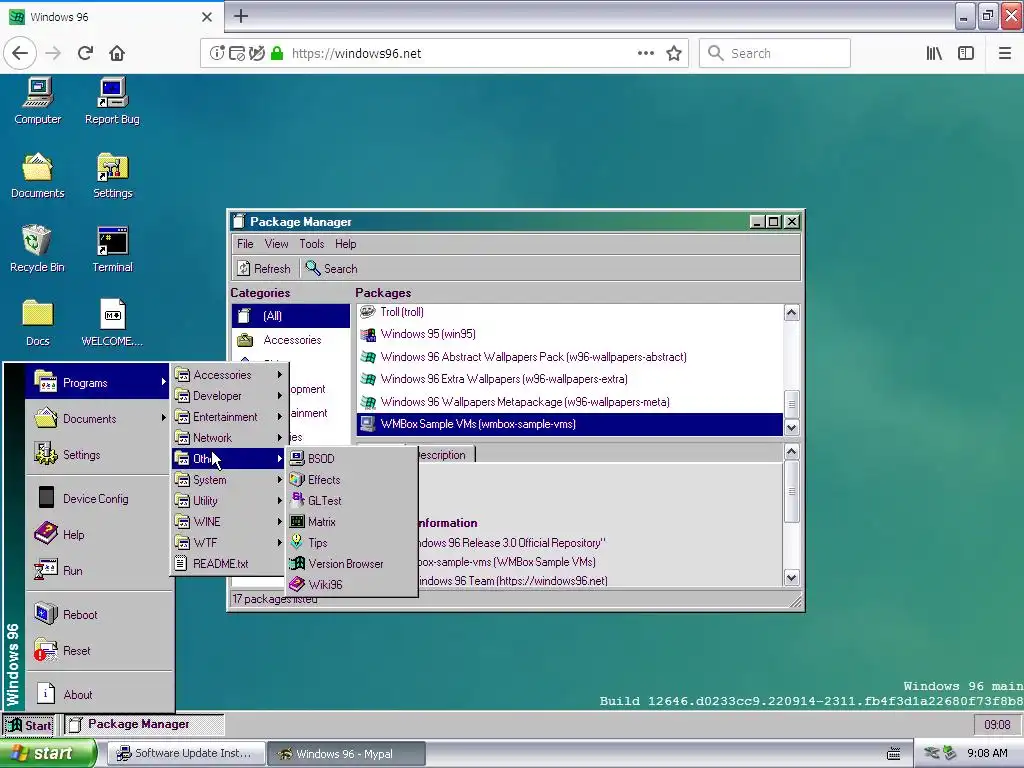This screenshot has height=768, width=1024.
Task: Launch GLTest from the Other submenu
Action: pyautogui.click(x=352, y=500)
